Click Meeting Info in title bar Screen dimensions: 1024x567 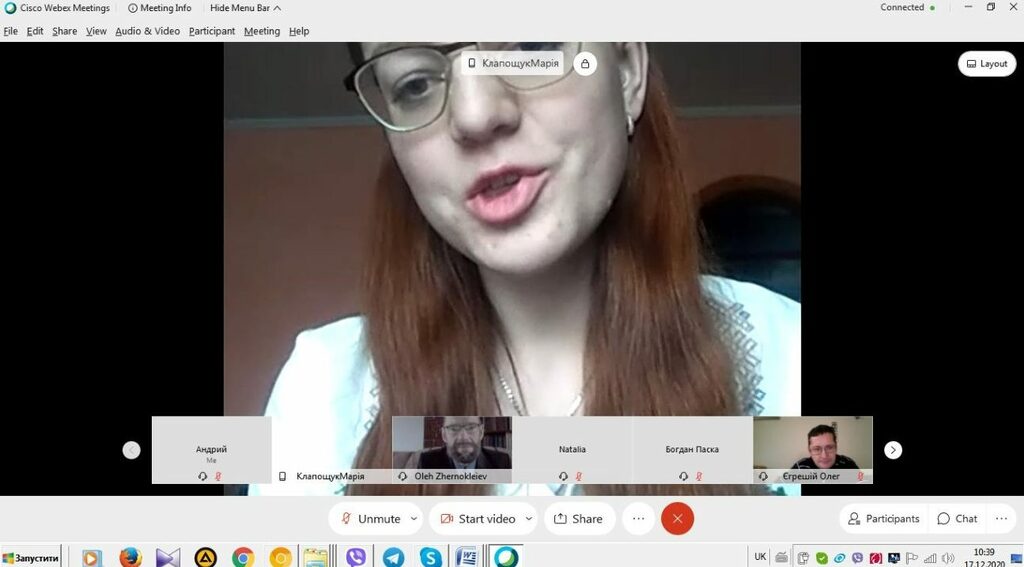pos(160,8)
